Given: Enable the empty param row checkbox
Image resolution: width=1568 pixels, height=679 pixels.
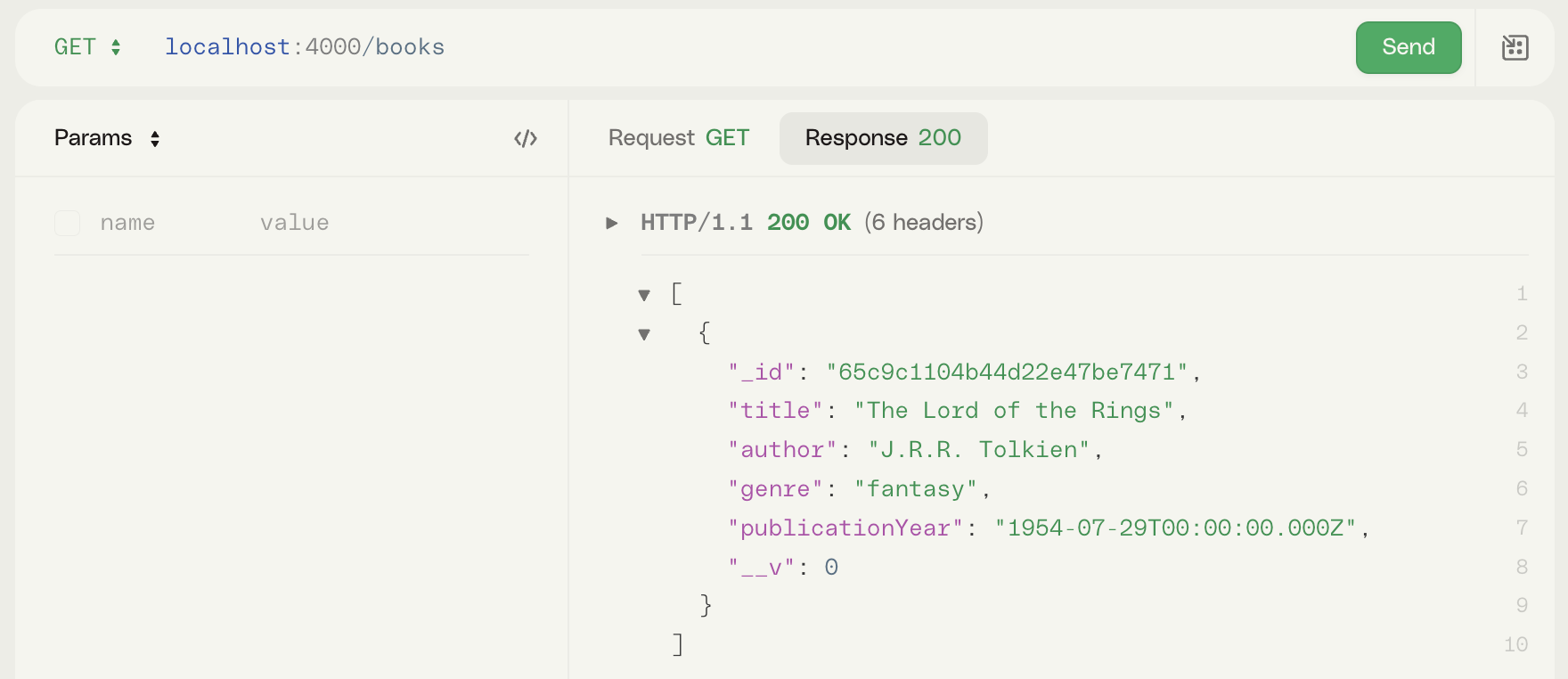Looking at the screenshot, I should (x=68, y=223).
